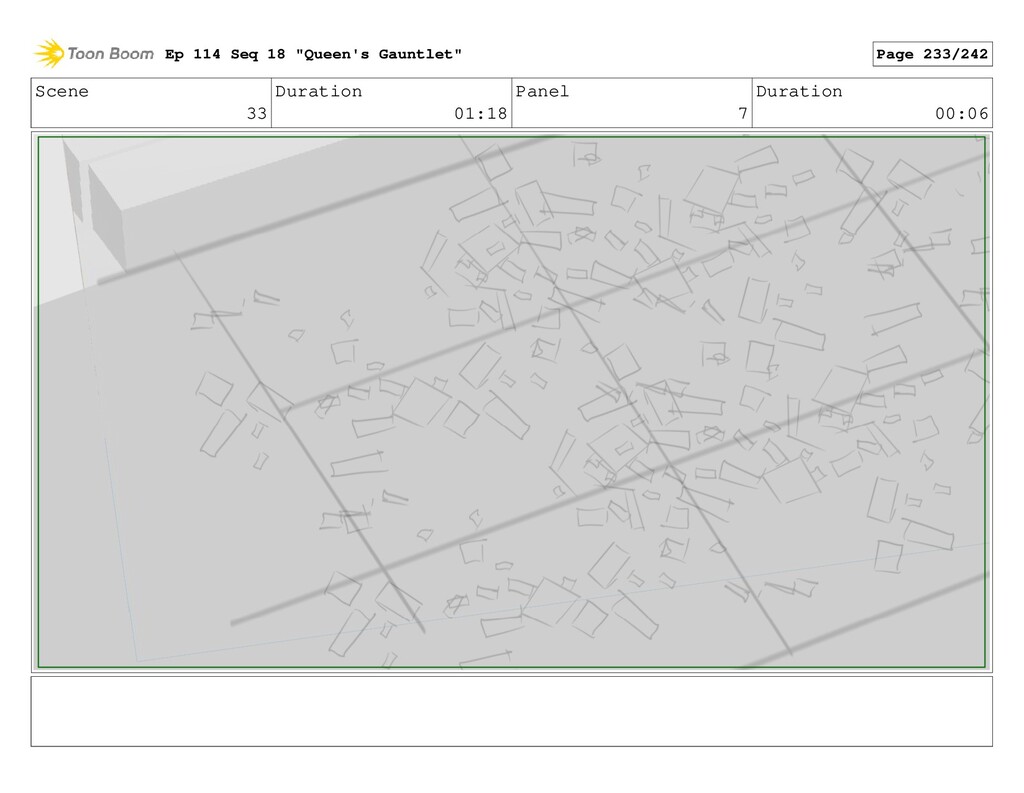The image size is (1024, 793).
Task: Click the panel Duration label at right
Action: pyautogui.click(x=799, y=91)
